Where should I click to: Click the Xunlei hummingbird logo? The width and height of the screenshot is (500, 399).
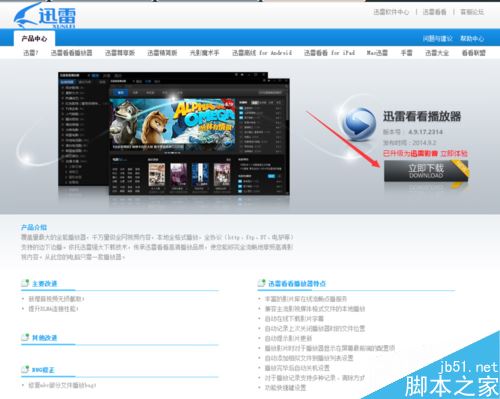tap(45, 15)
